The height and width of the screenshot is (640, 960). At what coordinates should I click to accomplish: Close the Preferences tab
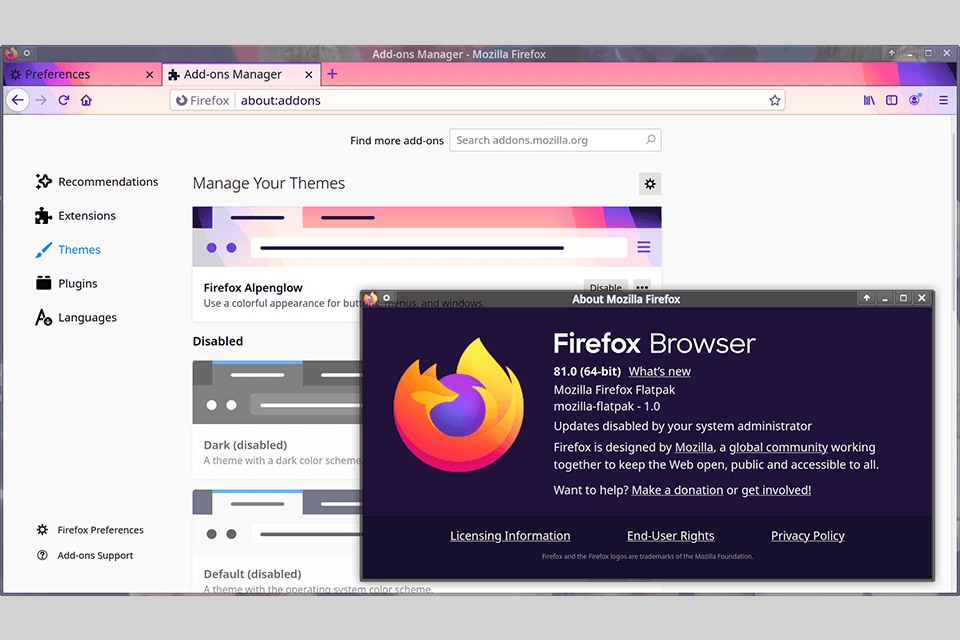point(149,75)
